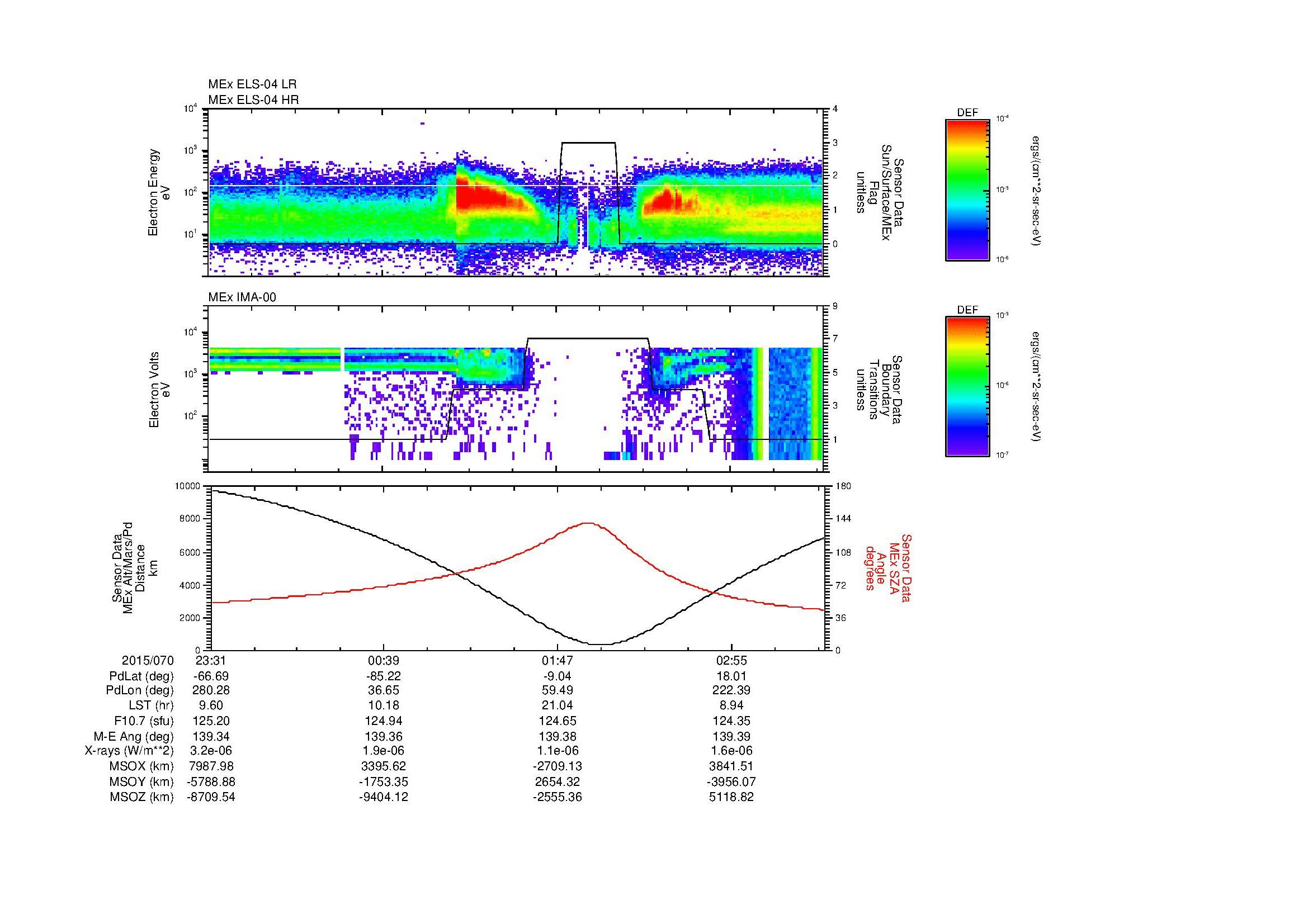This screenshot has height=924, width=1308.
Task: Click the red SZA curve peak
Action: pyautogui.click(x=588, y=523)
